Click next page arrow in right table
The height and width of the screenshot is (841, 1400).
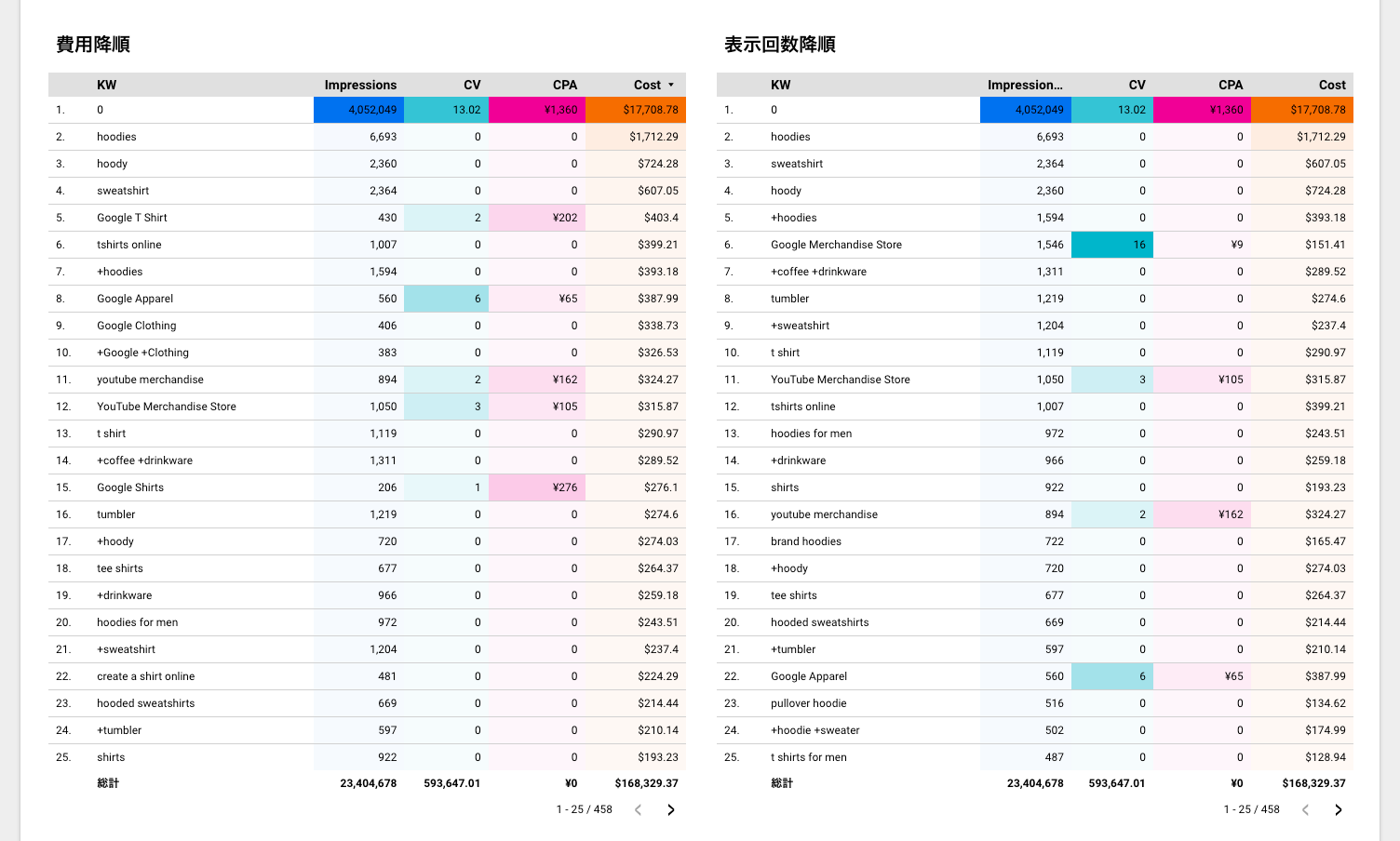[x=1338, y=809]
